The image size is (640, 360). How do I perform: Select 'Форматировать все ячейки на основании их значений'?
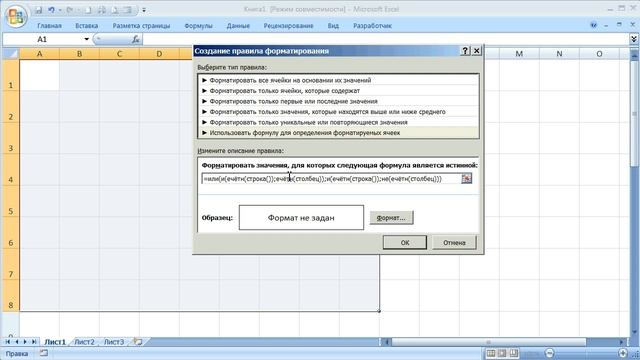pyautogui.click(x=338, y=80)
